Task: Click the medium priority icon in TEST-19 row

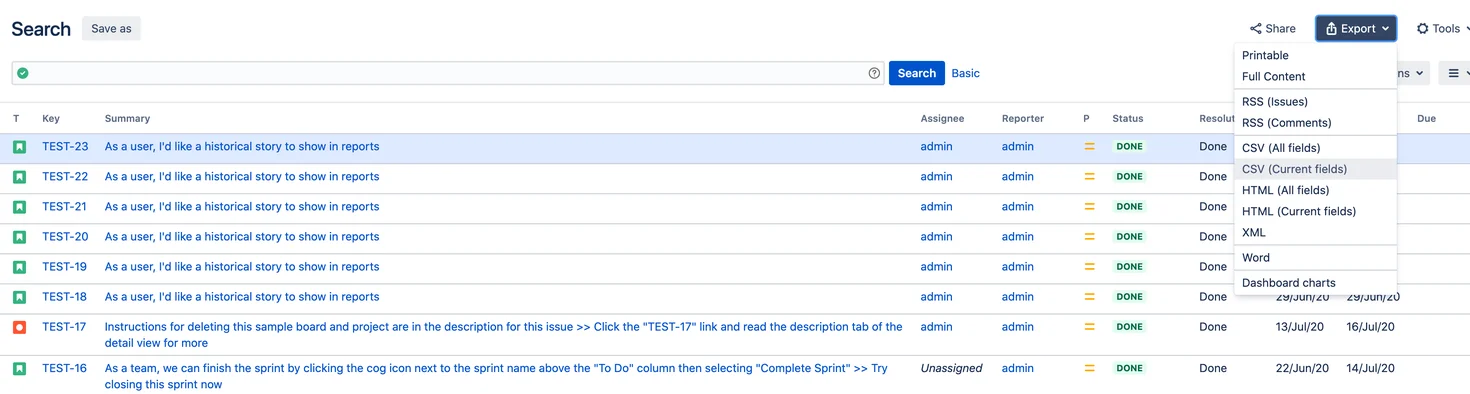Action: 1090,267
